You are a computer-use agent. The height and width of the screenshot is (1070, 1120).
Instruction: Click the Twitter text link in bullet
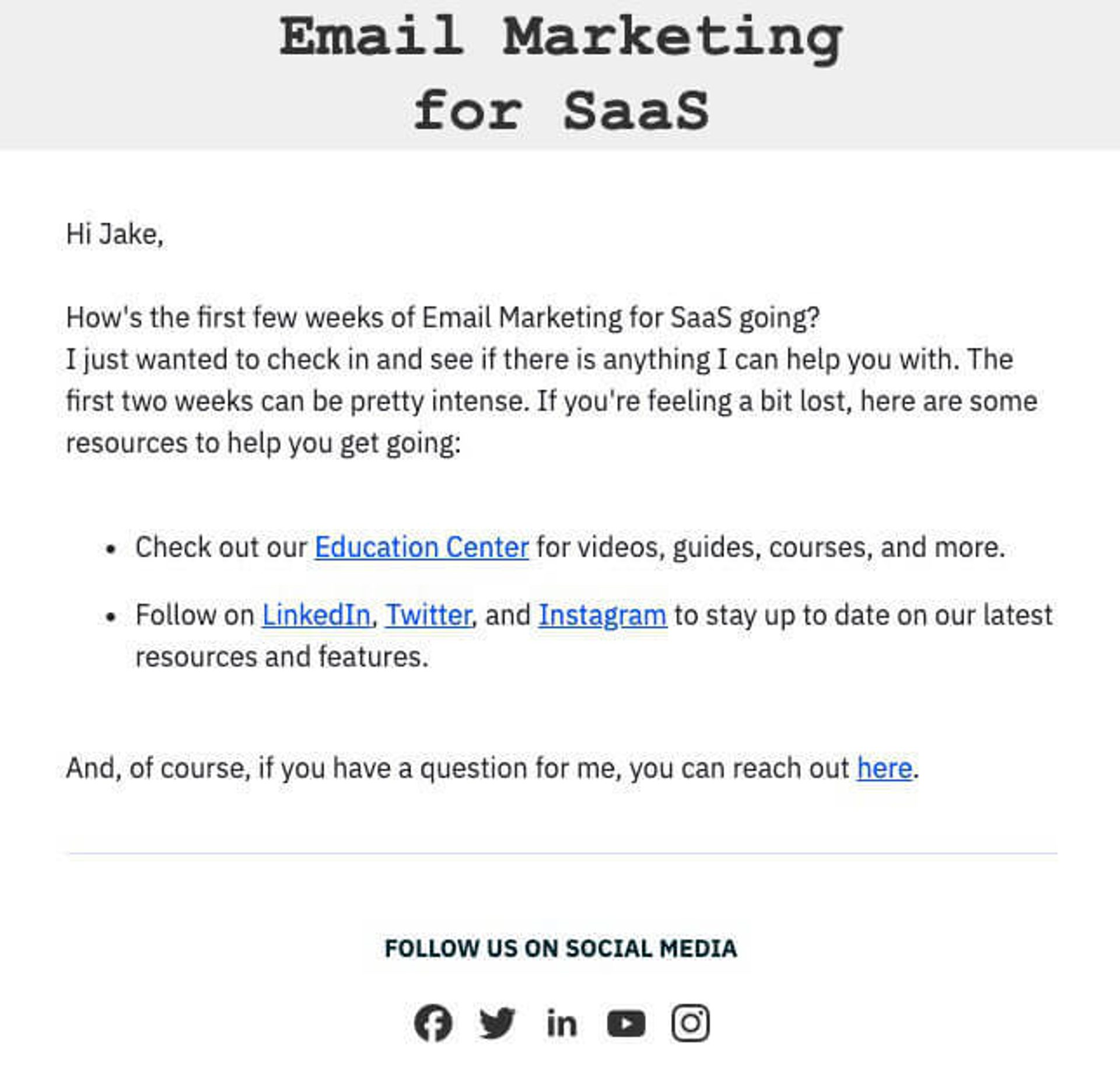point(428,615)
